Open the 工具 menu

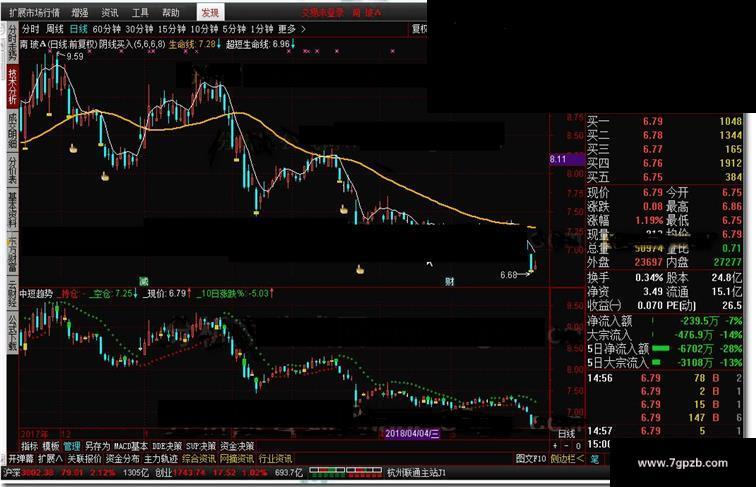point(140,13)
